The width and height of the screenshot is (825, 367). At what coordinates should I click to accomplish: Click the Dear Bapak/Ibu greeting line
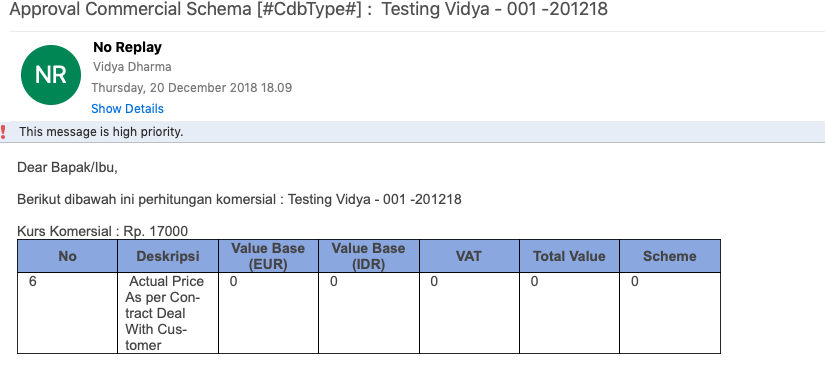coord(67,168)
